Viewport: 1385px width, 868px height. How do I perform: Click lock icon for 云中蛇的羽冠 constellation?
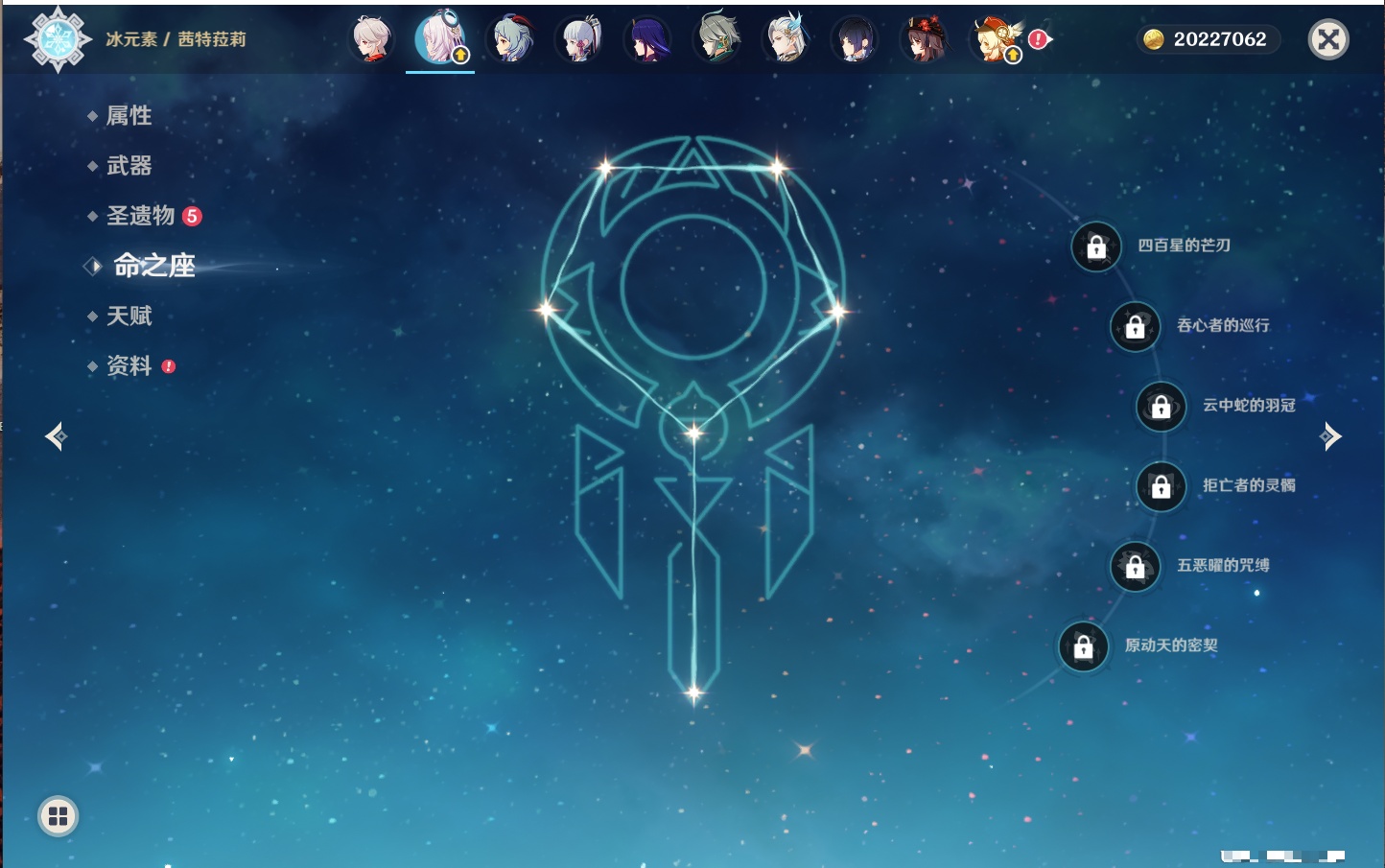point(1161,406)
